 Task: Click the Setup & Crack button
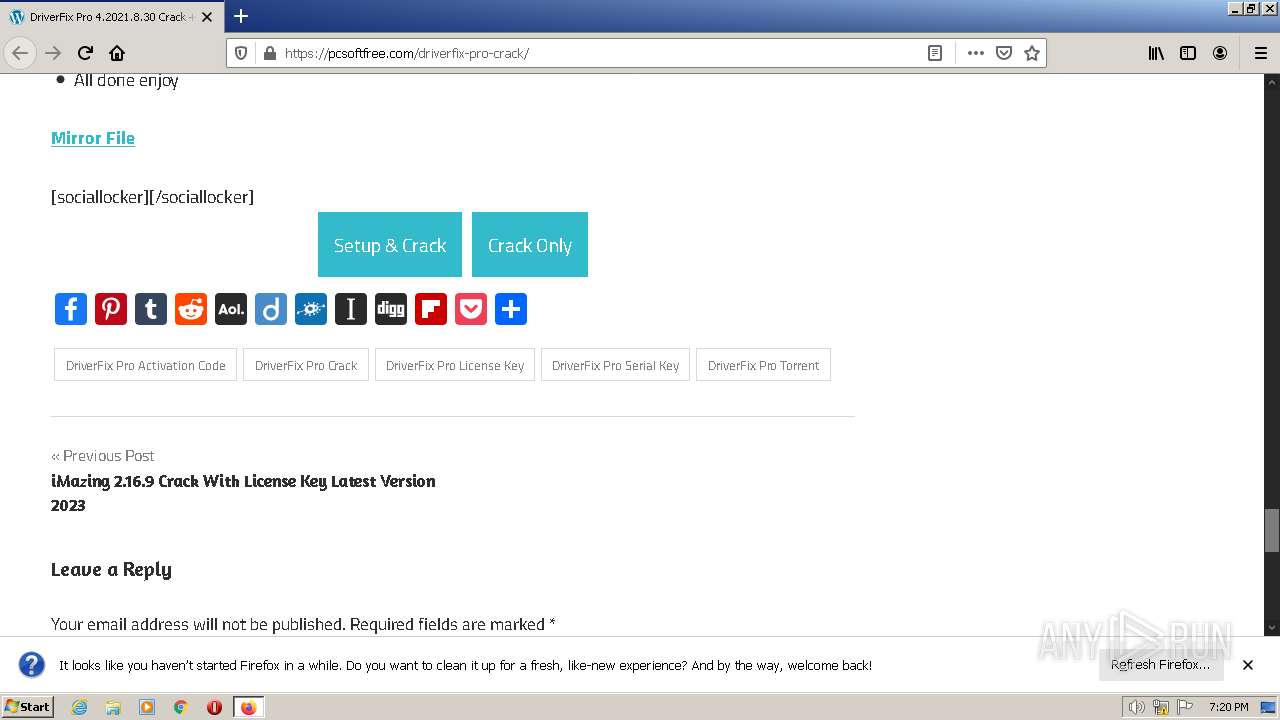point(390,245)
